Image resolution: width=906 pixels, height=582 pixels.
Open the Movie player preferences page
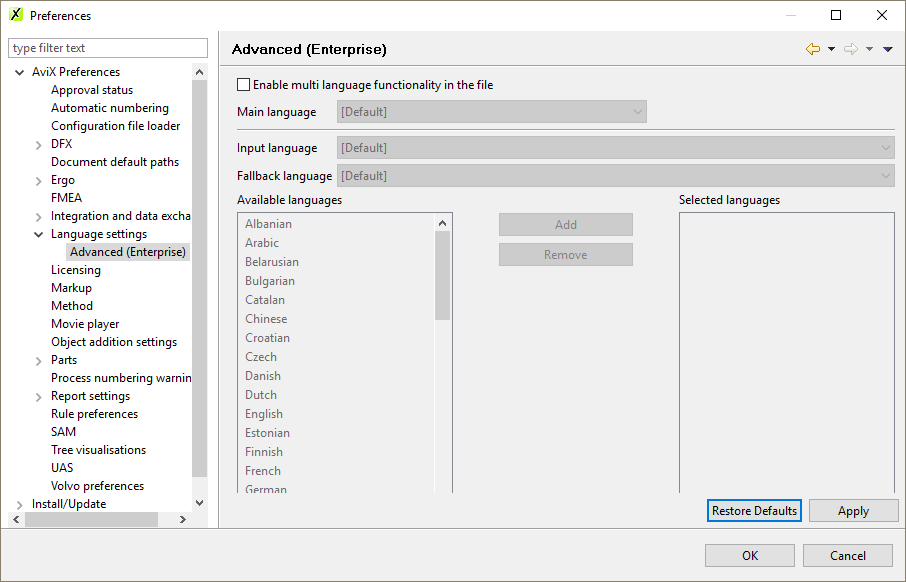coord(85,324)
